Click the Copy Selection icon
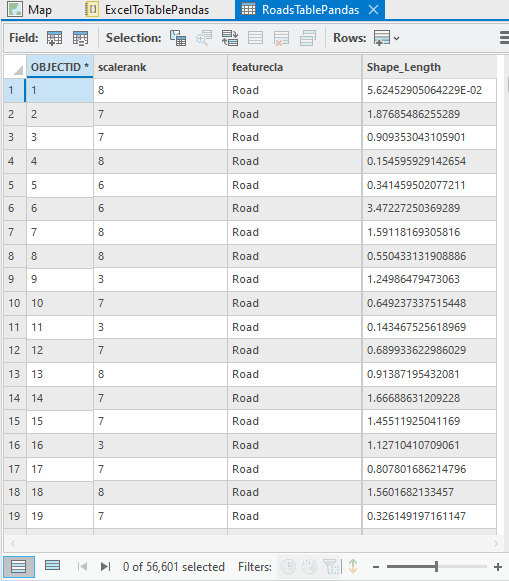Screen dimensions: 509x581 (308, 38)
